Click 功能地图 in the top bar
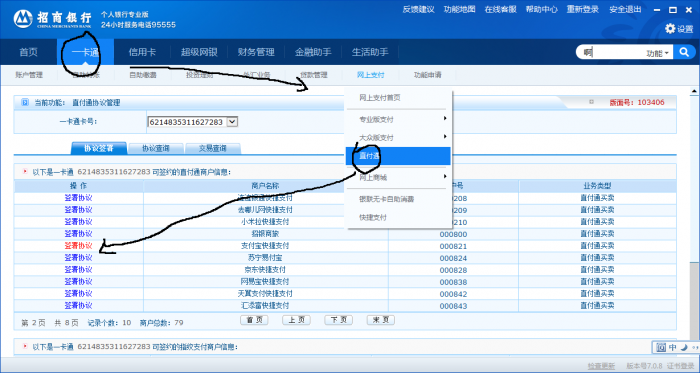700x373 pixels. point(460,9)
